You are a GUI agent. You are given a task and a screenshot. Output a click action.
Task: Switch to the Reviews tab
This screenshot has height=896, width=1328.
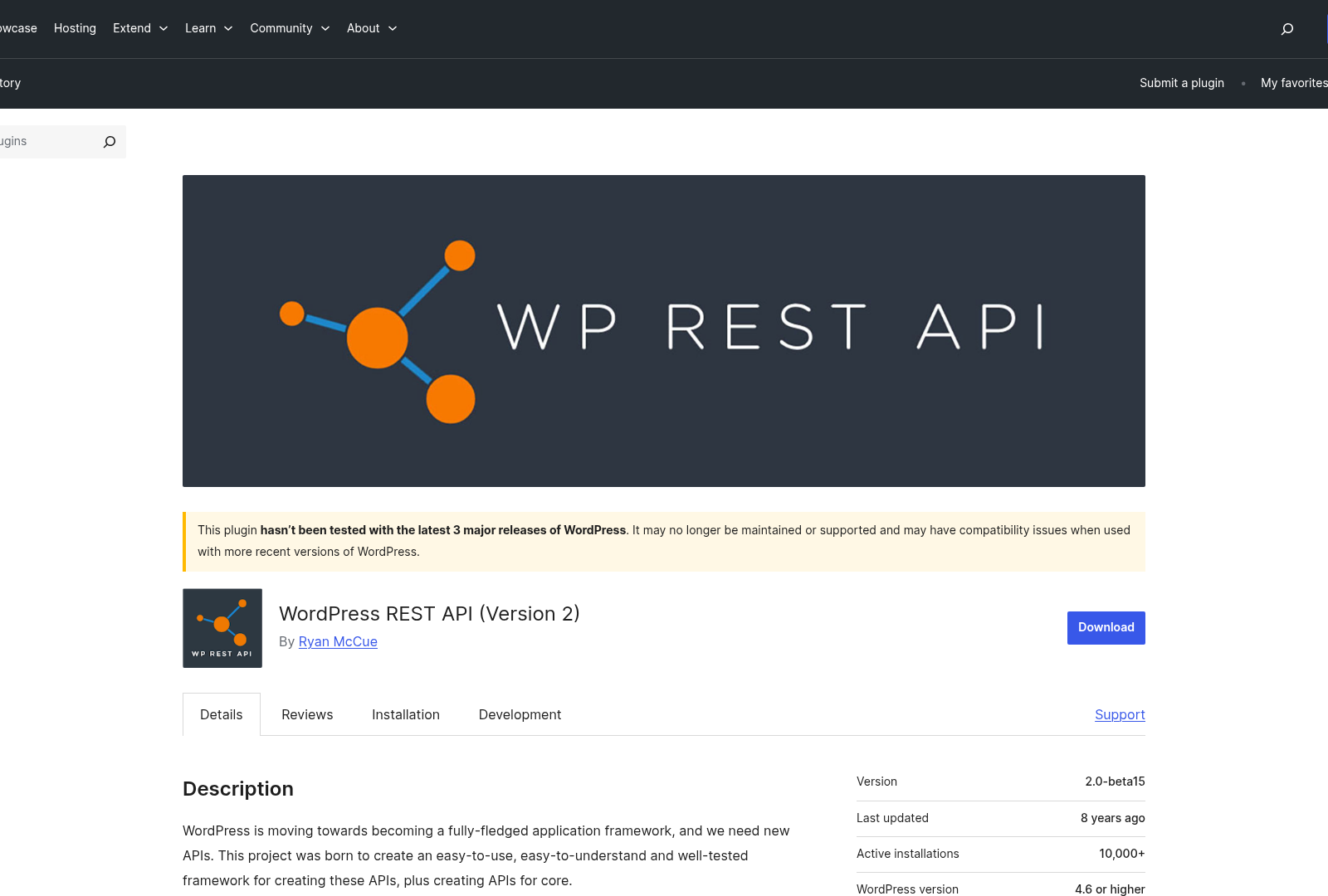[x=307, y=714]
